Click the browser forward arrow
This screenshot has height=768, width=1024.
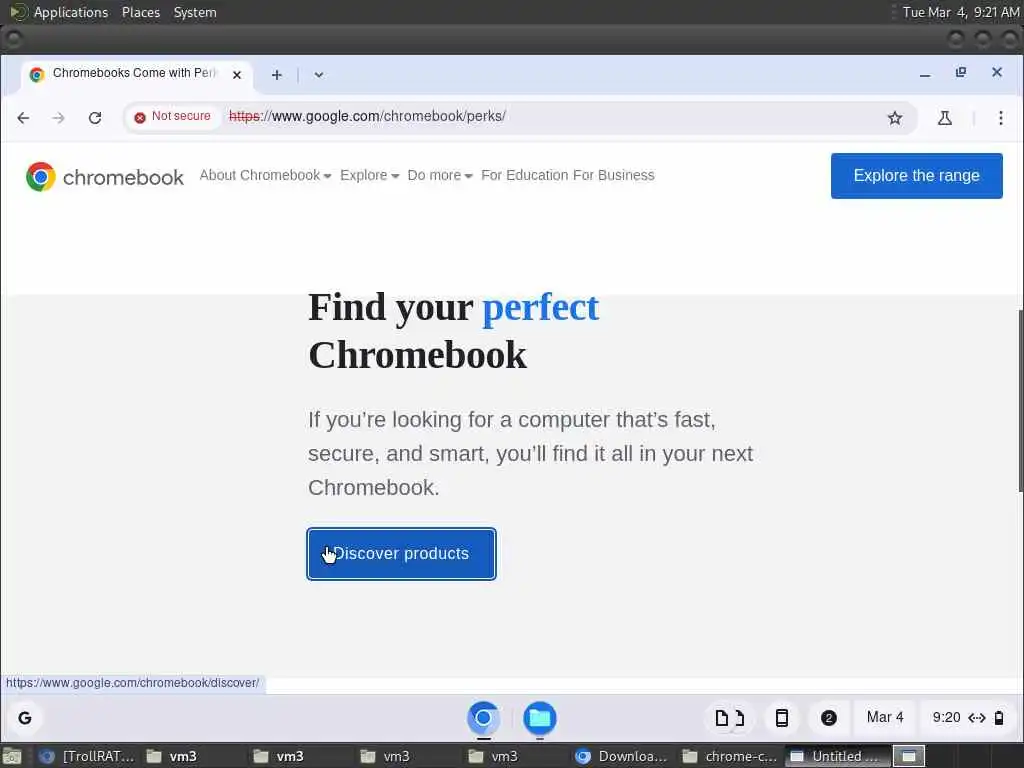tap(59, 118)
